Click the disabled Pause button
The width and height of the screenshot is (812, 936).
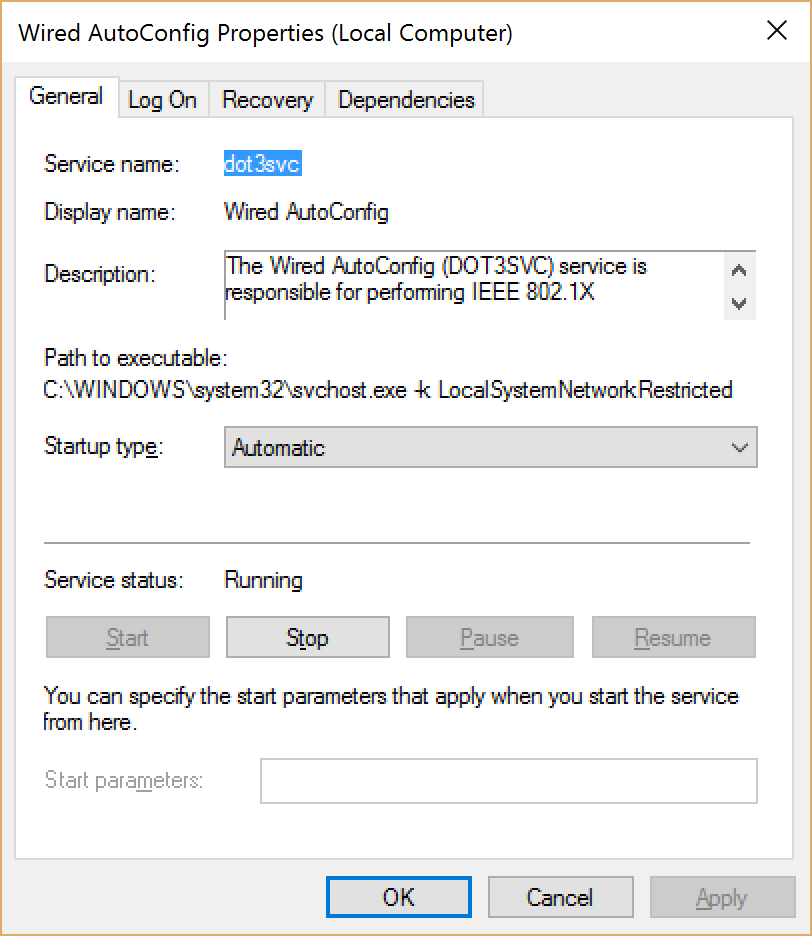pyautogui.click(x=489, y=637)
